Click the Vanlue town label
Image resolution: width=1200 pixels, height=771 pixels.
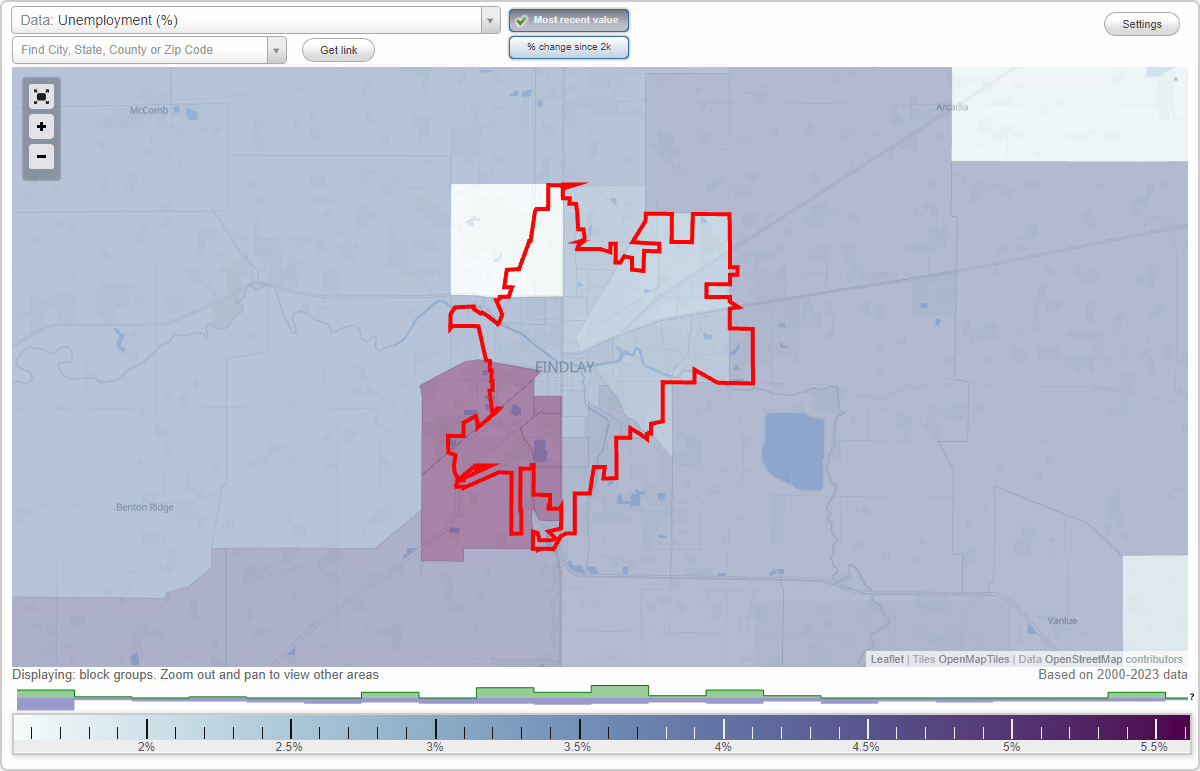(1062, 620)
